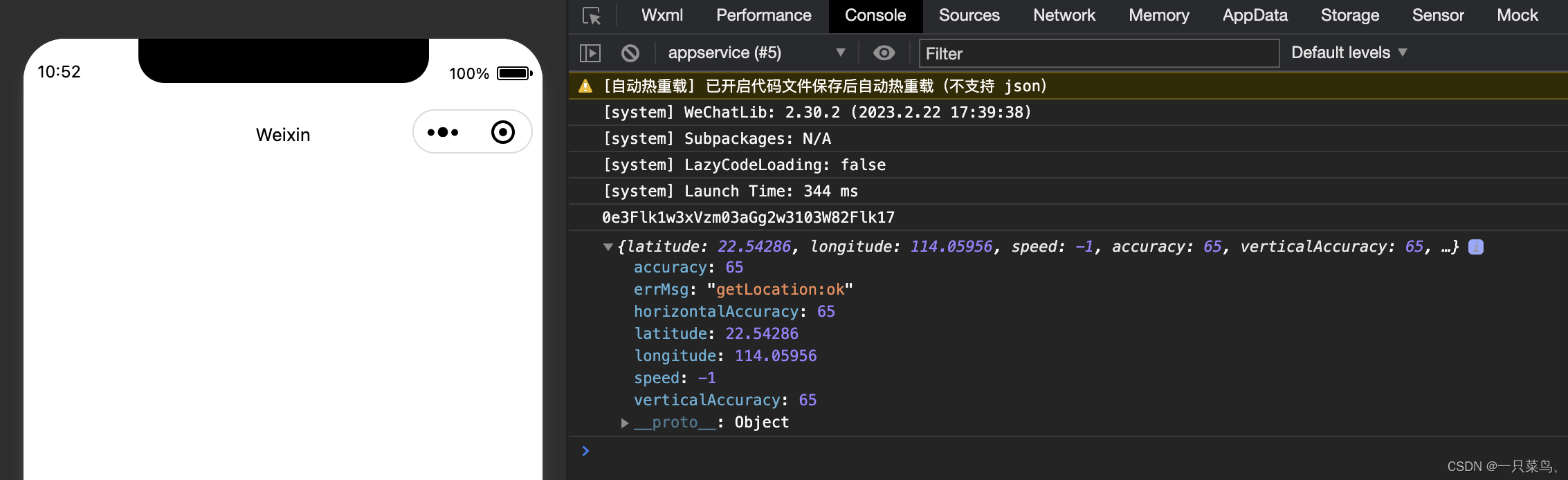Click the expanded longitude: 114.05956 property row
The height and width of the screenshot is (480, 1568).
point(725,356)
